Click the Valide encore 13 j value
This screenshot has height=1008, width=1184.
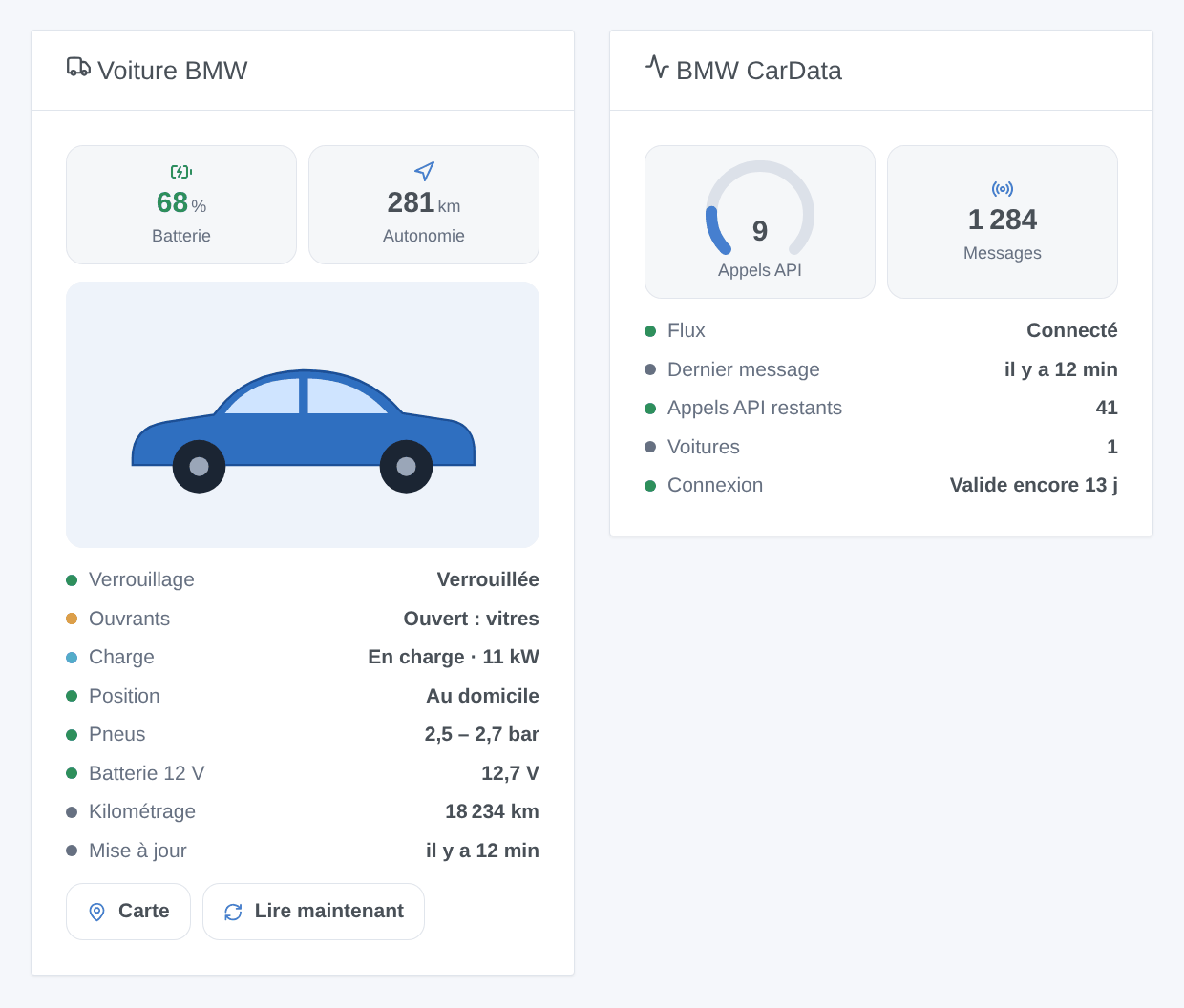[1034, 485]
